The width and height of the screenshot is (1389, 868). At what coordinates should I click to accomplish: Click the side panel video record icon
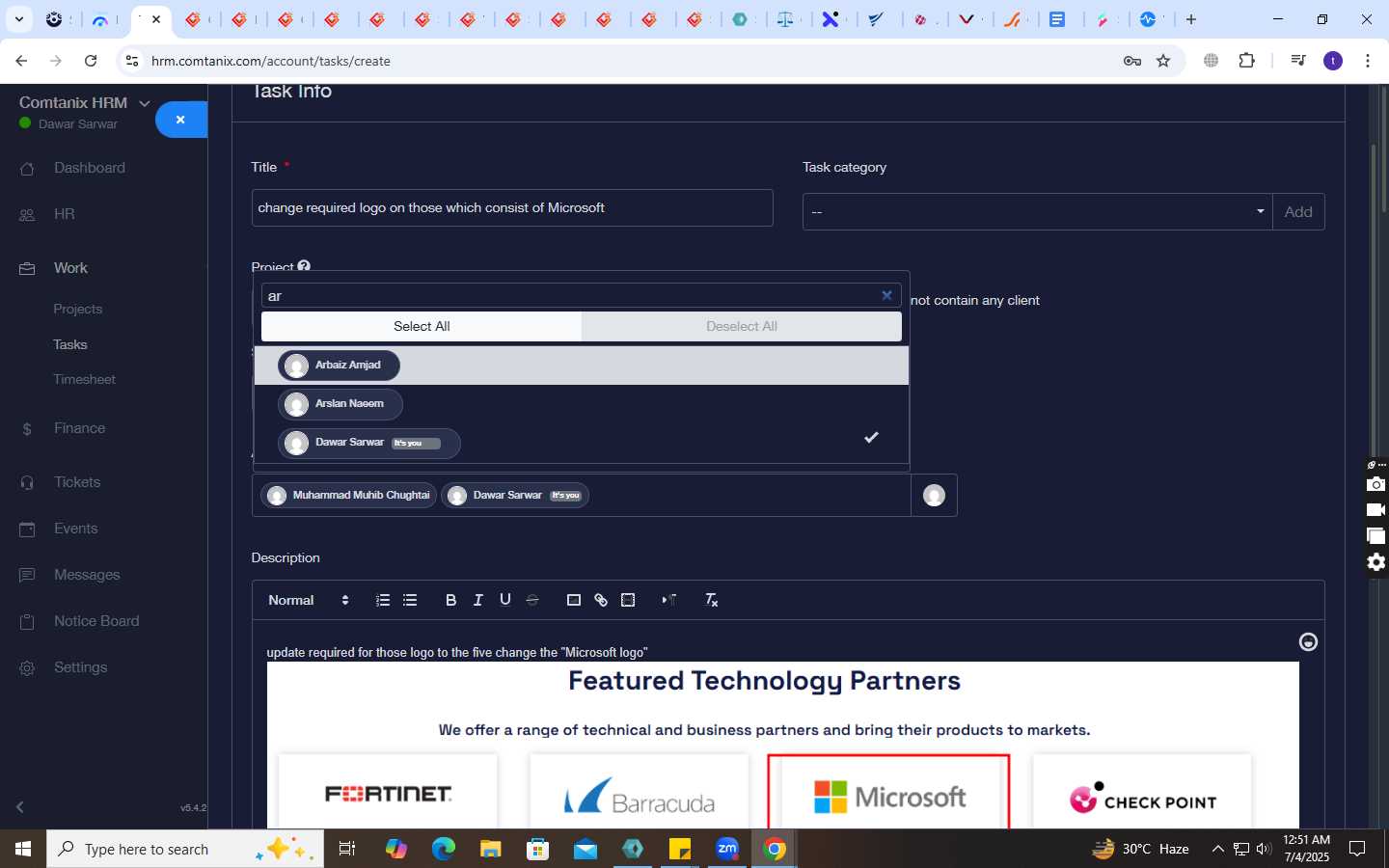tap(1376, 510)
